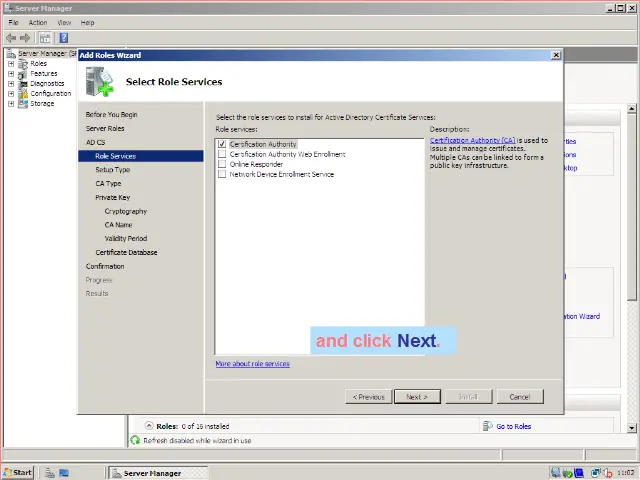Select the Storage icon in the tree
The height and width of the screenshot is (480, 640).
[x=23, y=104]
